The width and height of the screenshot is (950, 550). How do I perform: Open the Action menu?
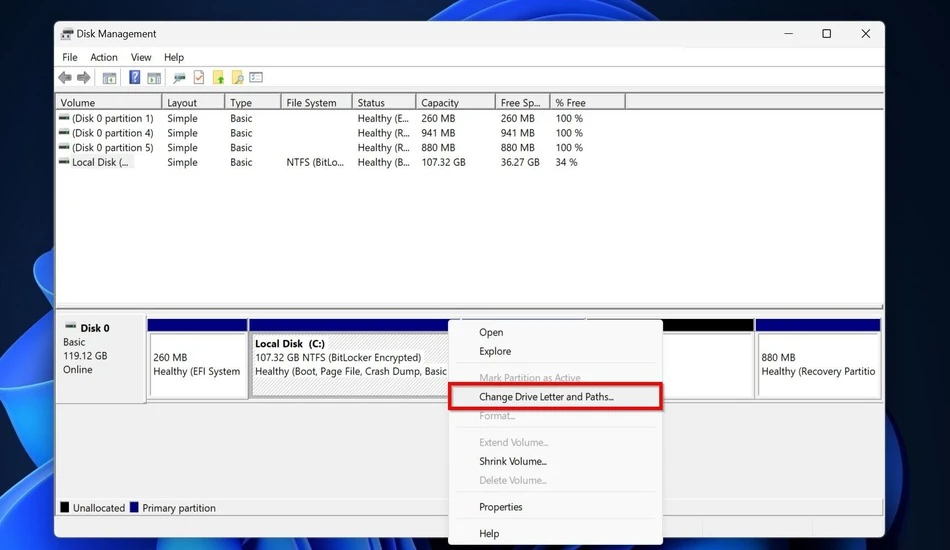click(x=104, y=57)
